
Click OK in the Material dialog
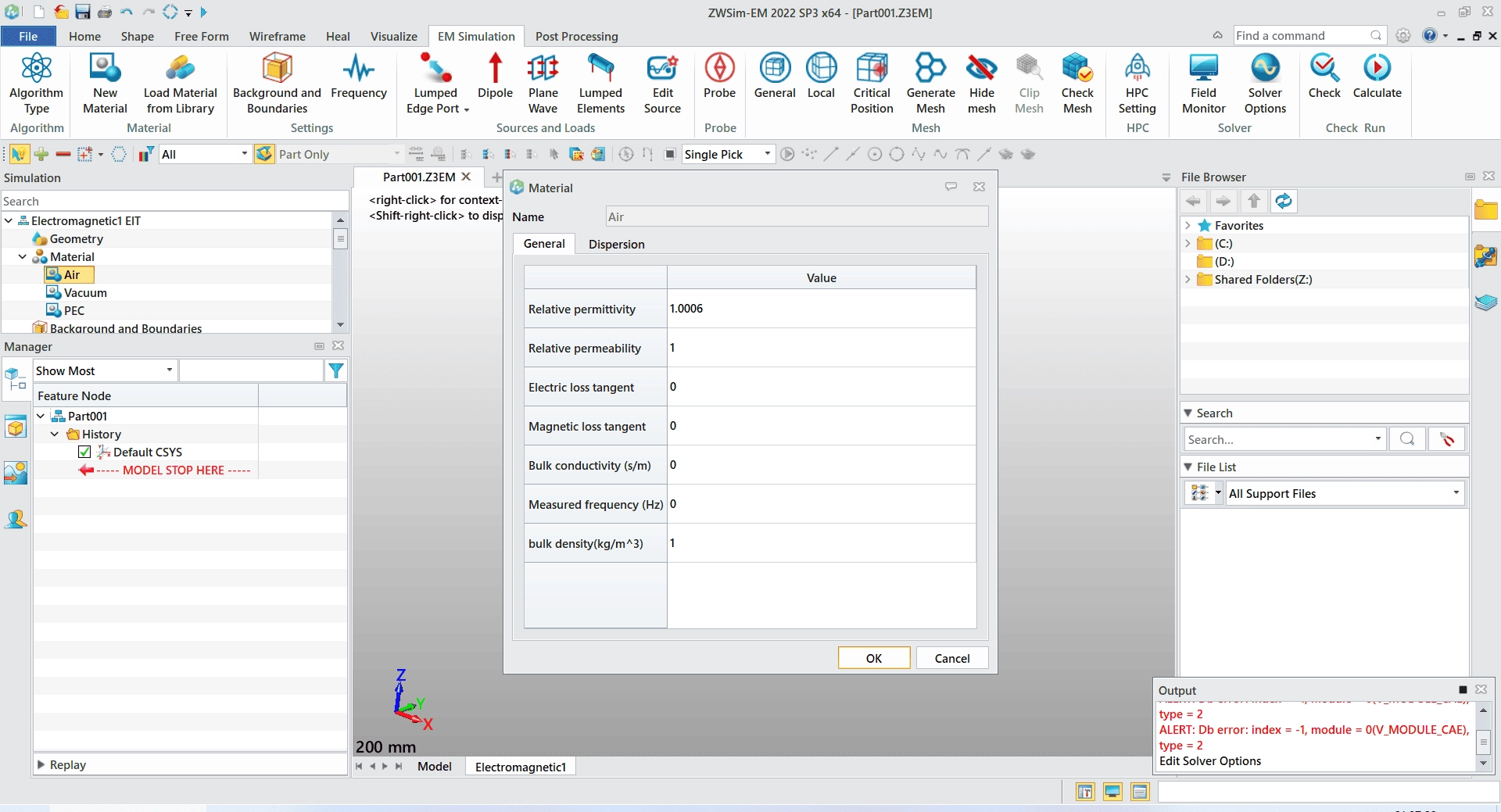click(874, 658)
